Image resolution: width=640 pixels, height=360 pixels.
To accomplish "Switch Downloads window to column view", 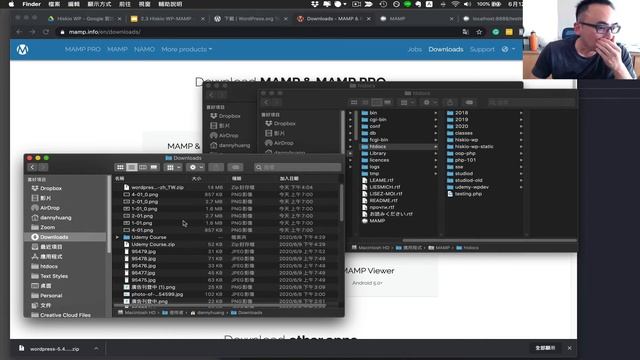I will point(142,167).
